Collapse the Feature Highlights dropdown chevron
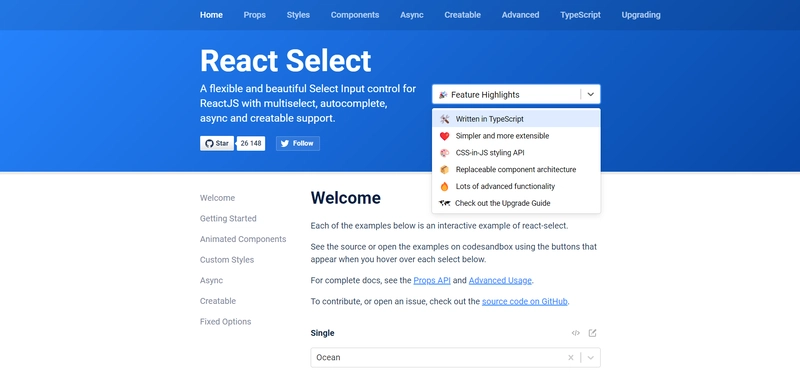 [x=591, y=94]
